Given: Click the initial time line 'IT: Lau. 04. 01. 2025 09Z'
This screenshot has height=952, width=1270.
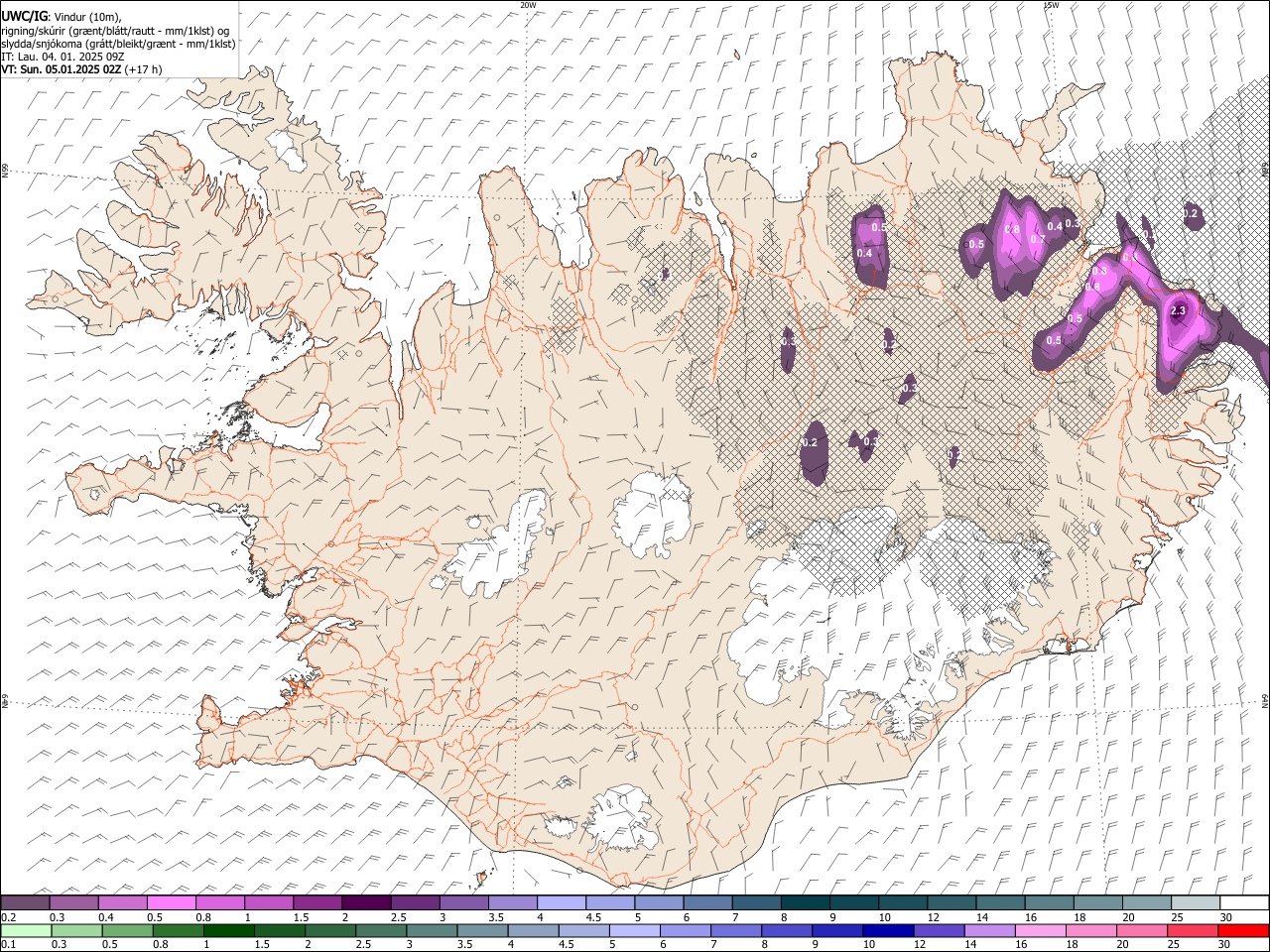Looking at the screenshot, I should 63,58.
